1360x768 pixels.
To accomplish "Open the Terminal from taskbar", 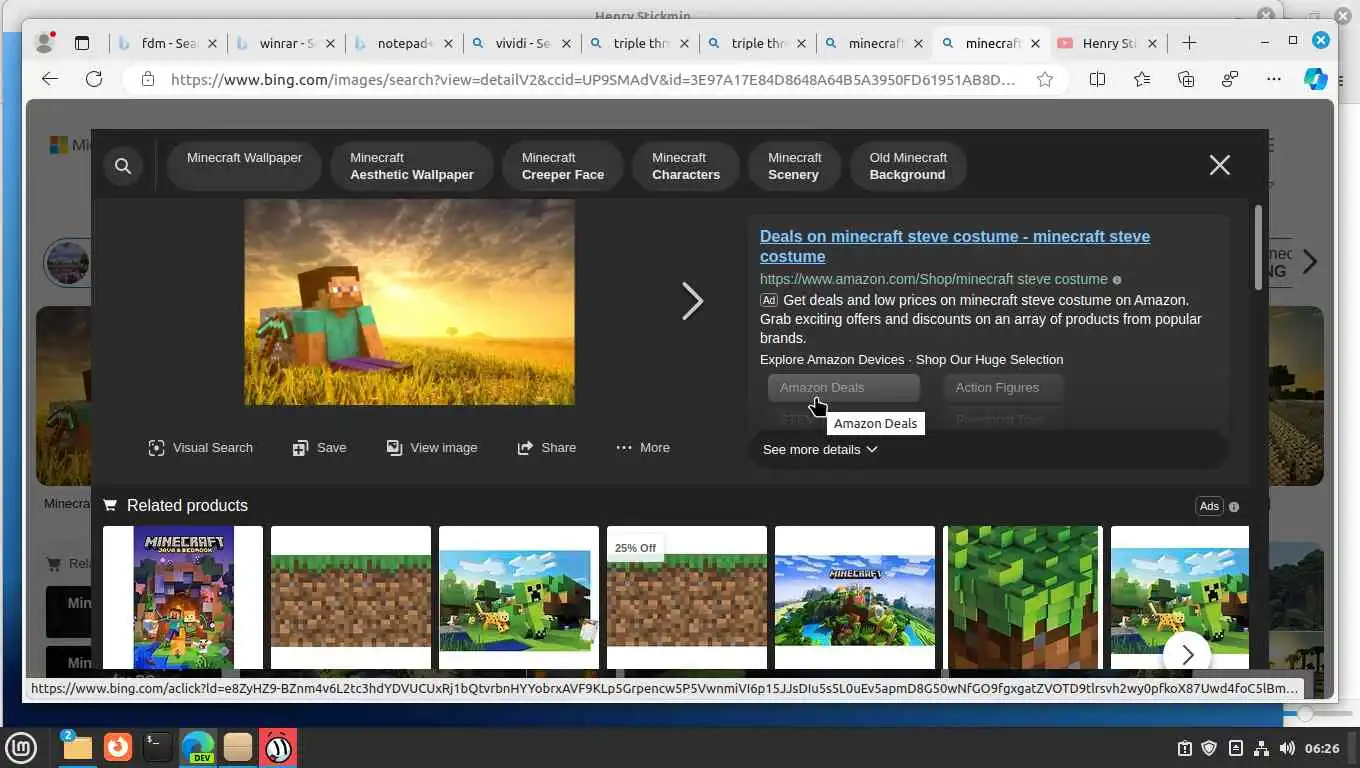I will pyautogui.click(x=158, y=747).
